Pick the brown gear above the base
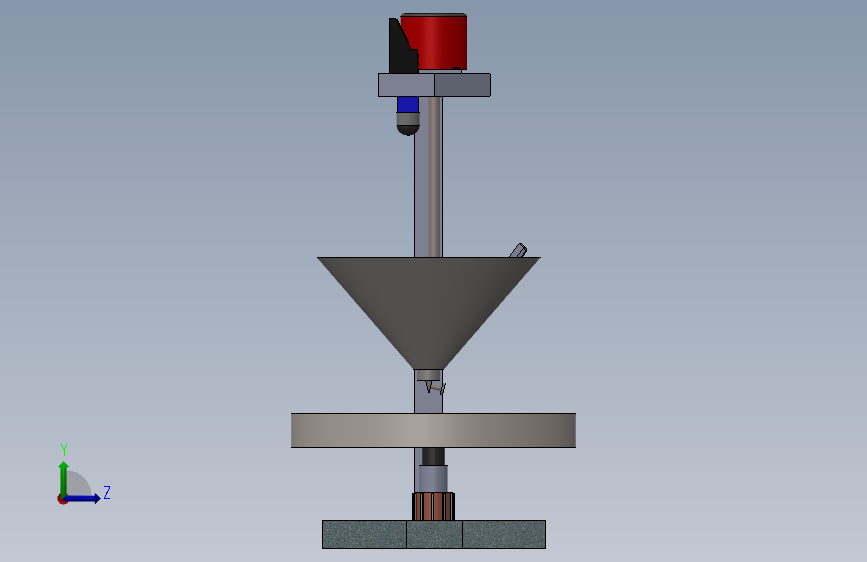This screenshot has height=562, width=867. 434,506
